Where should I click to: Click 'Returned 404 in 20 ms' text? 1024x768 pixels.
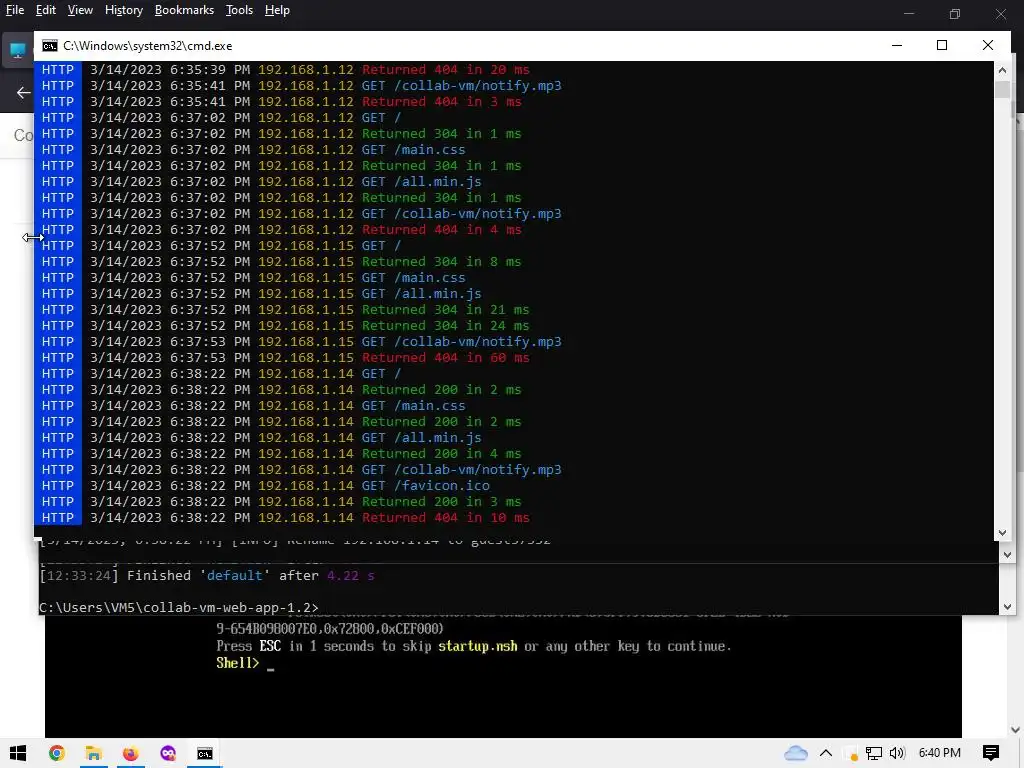tap(445, 69)
